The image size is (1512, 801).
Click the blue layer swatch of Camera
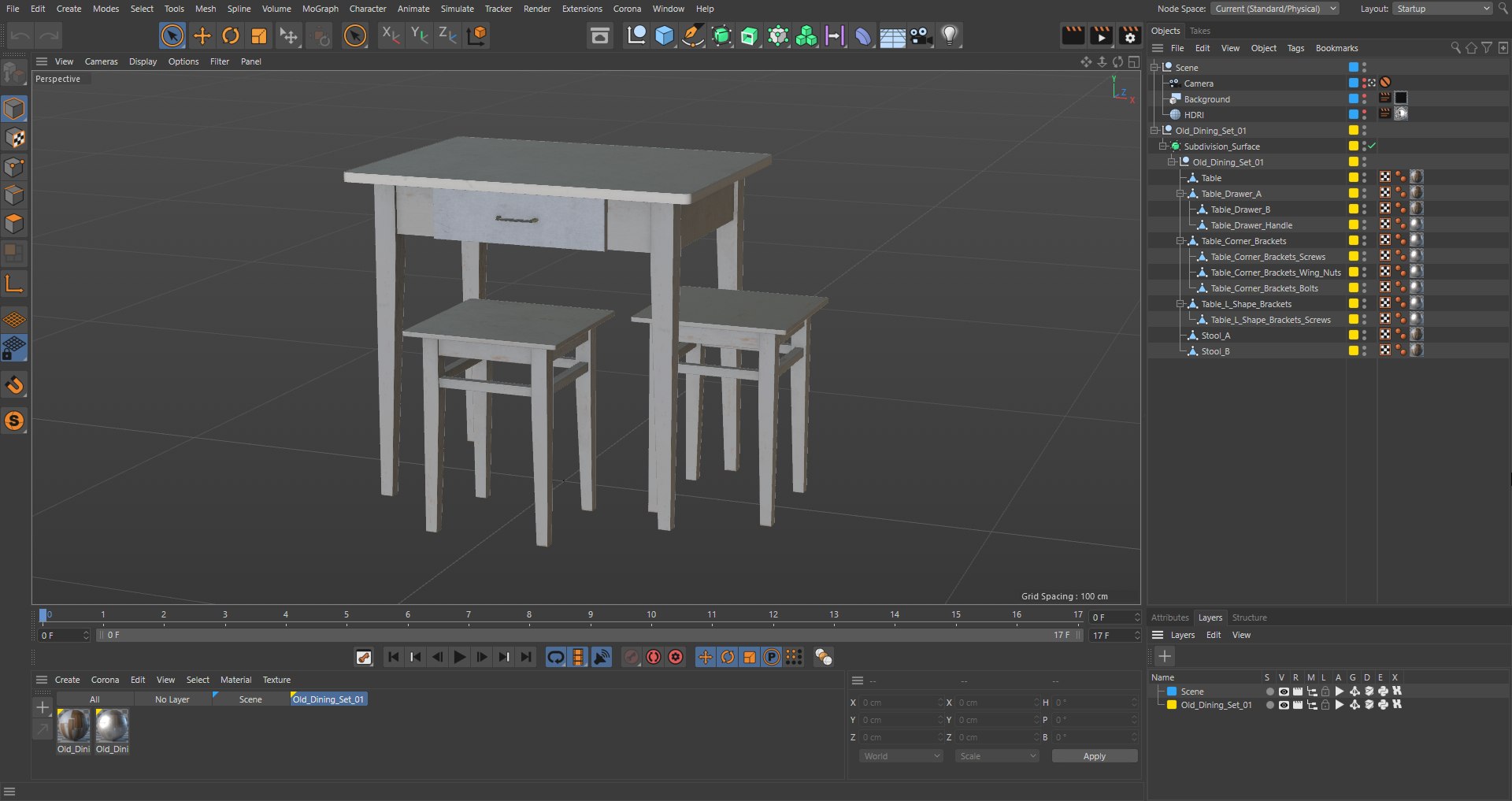pyautogui.click(x=1354, y=83)
